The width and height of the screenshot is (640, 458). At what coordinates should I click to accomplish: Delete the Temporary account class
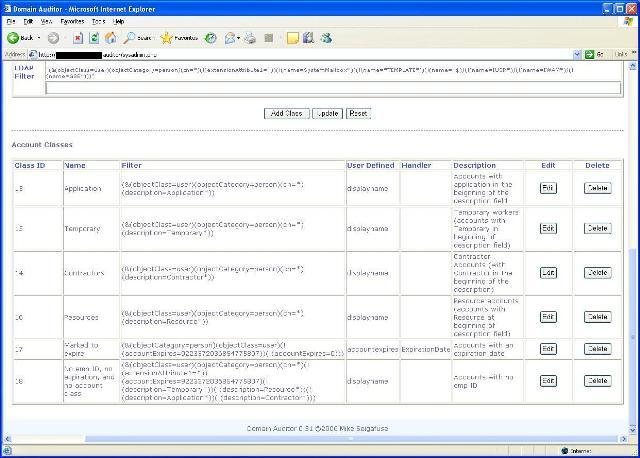(x=597, y=228)
